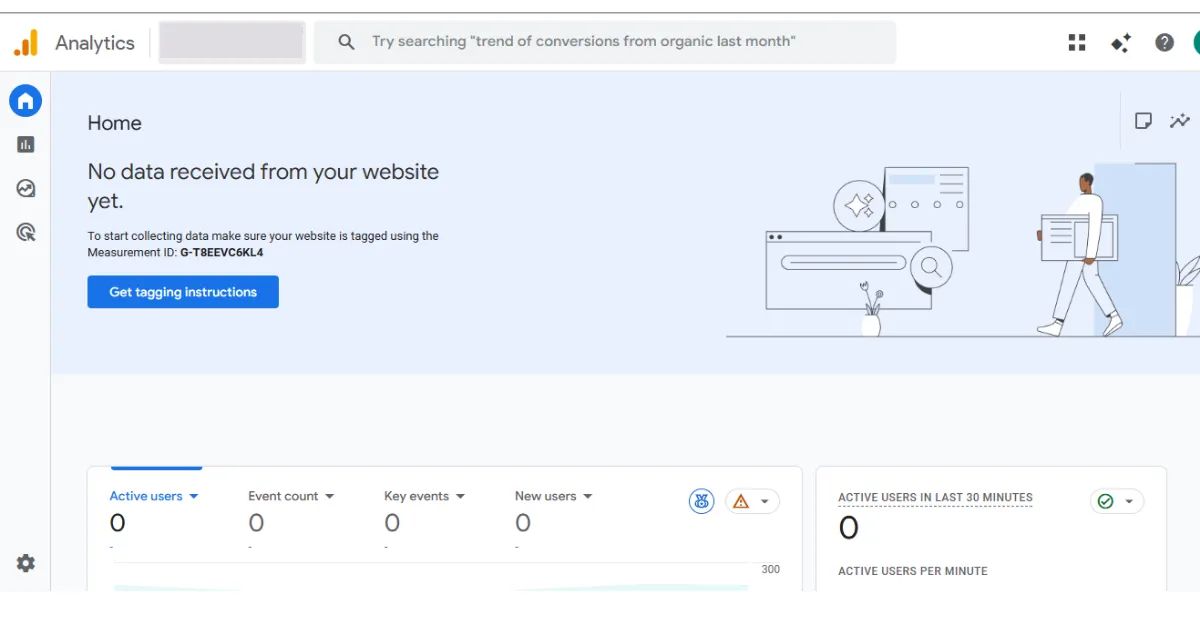
Task: Open Explore icon in sidebar
Action: 26,188
